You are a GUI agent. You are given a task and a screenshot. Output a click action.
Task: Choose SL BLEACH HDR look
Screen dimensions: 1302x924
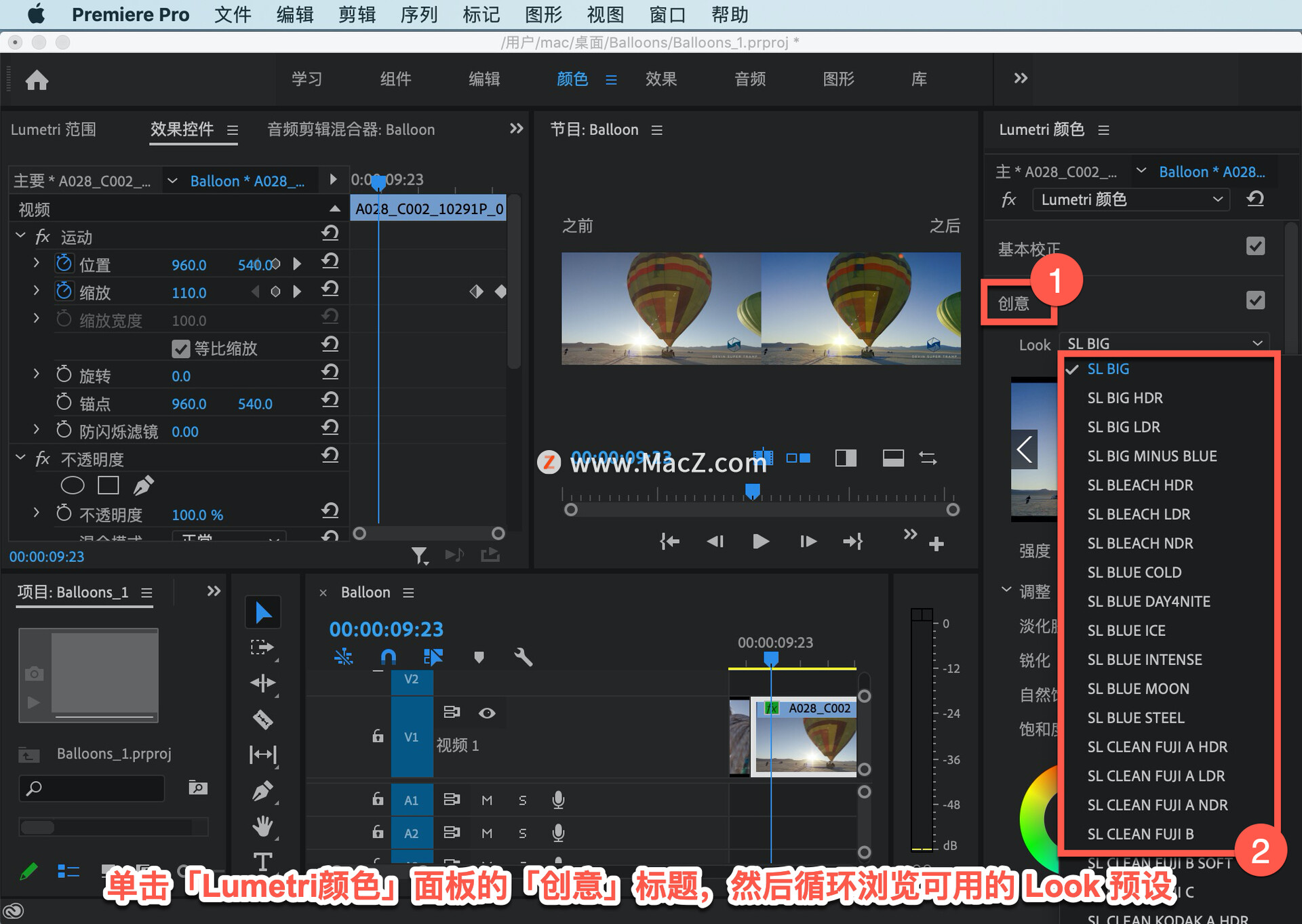coord(1140,485)
